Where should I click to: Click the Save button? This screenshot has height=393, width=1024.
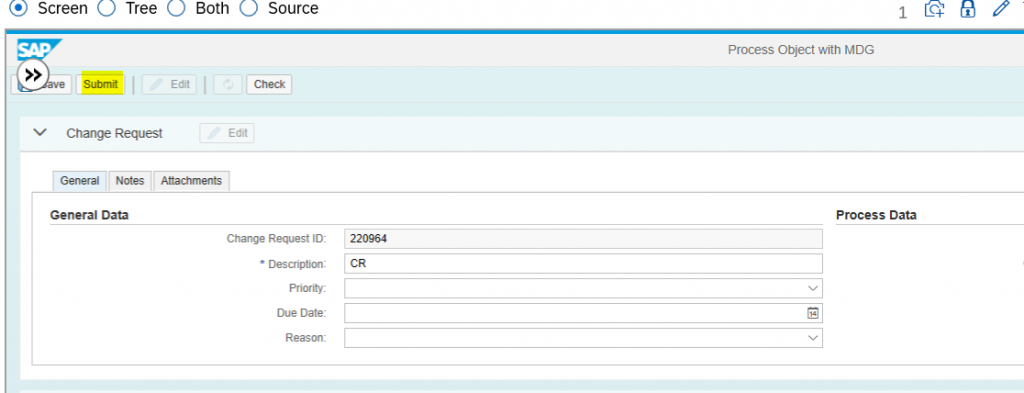pyautogui.click(x=41, y=84)
